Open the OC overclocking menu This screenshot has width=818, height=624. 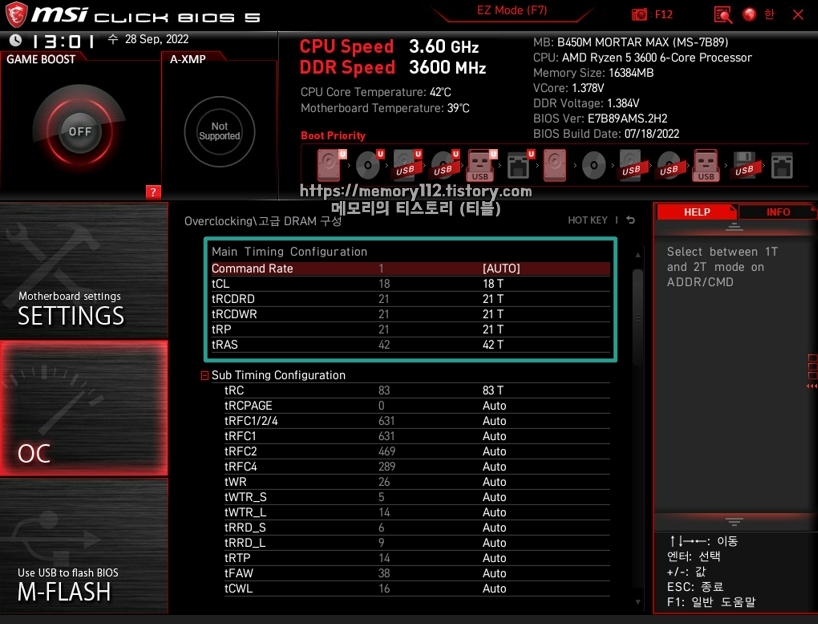pos(84,408)
